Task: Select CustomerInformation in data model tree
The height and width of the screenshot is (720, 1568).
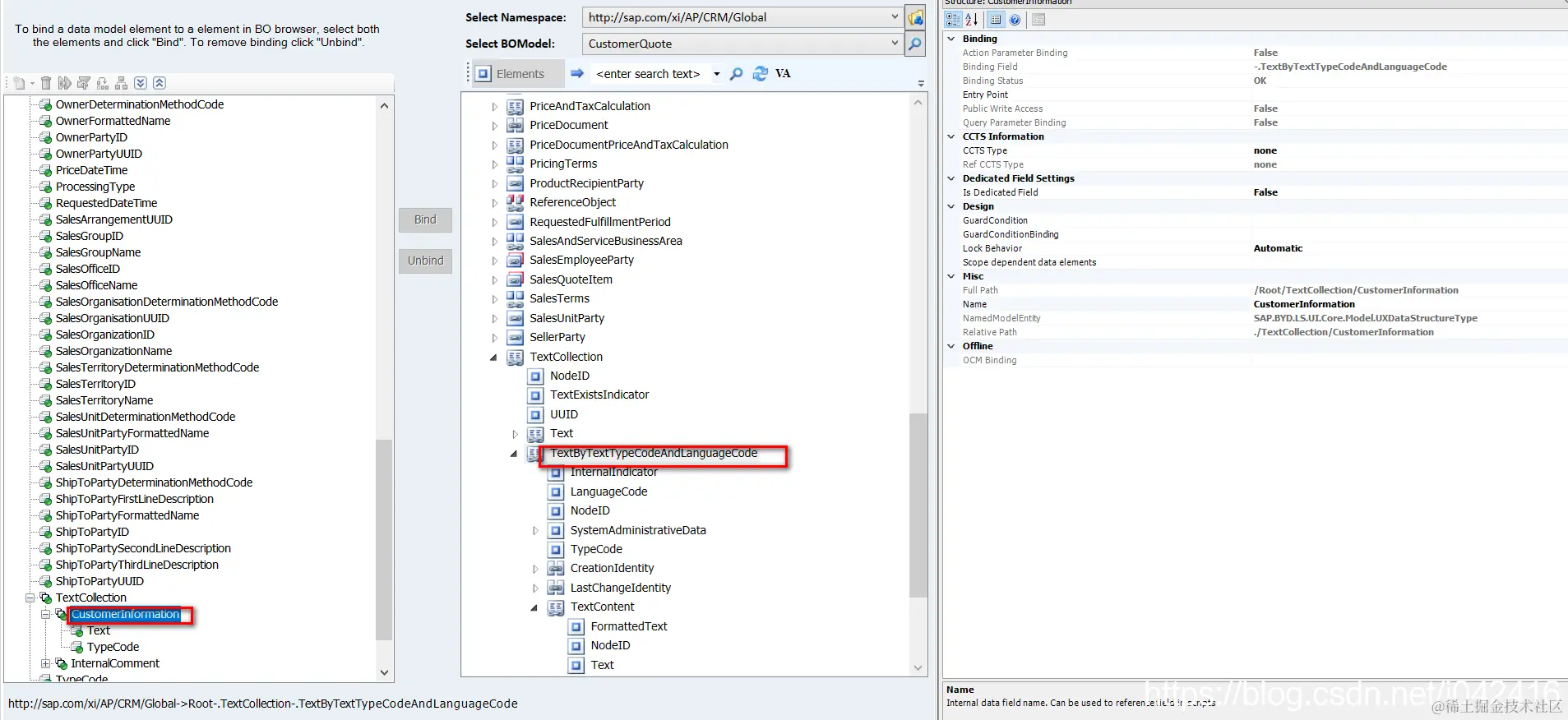Action: pos(125,614)
